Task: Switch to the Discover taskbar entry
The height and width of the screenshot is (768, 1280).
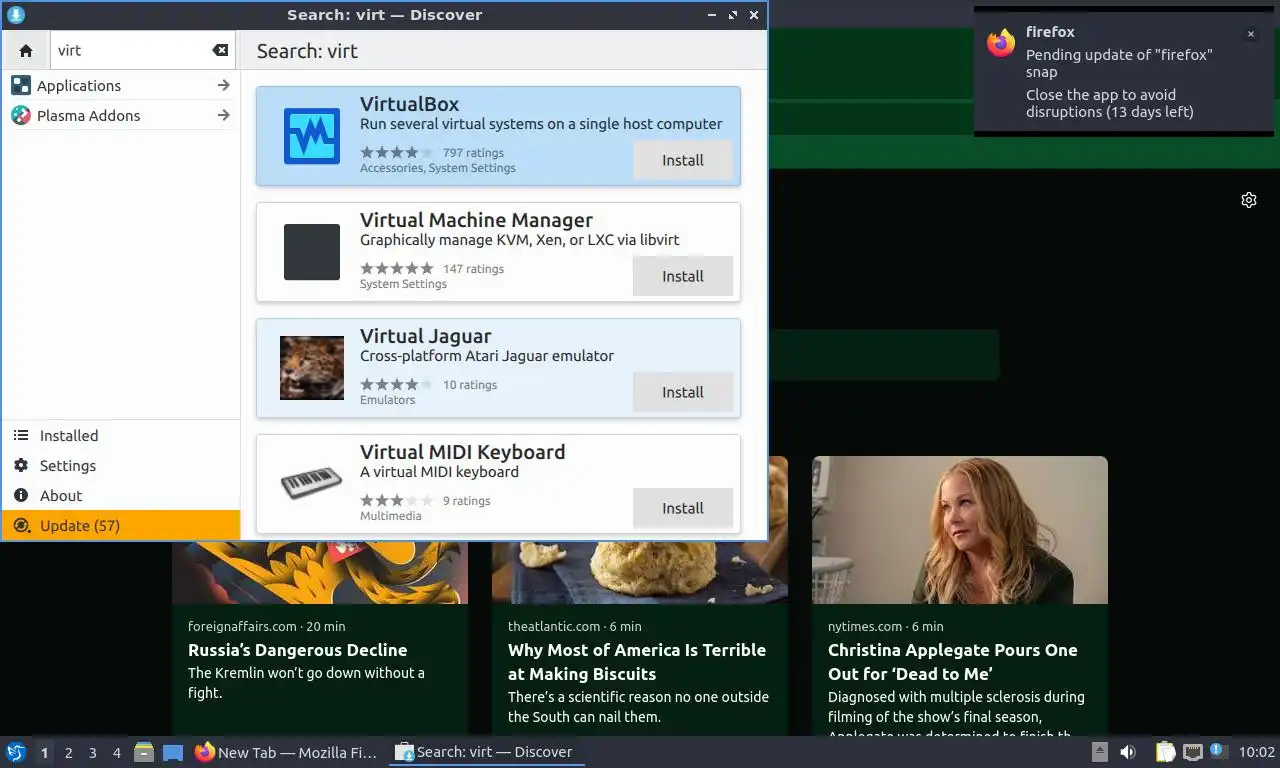Action: pyautogui.click(x=486, y=752)
